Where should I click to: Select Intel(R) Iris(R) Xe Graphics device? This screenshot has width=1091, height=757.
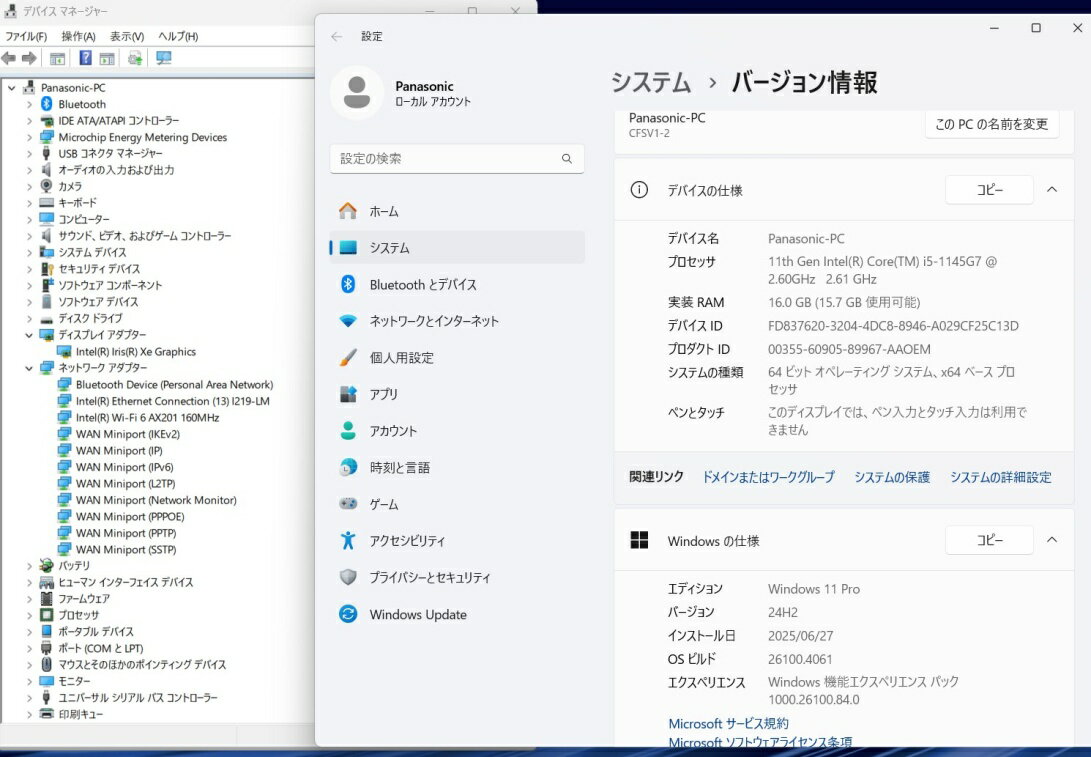(135, 352)
